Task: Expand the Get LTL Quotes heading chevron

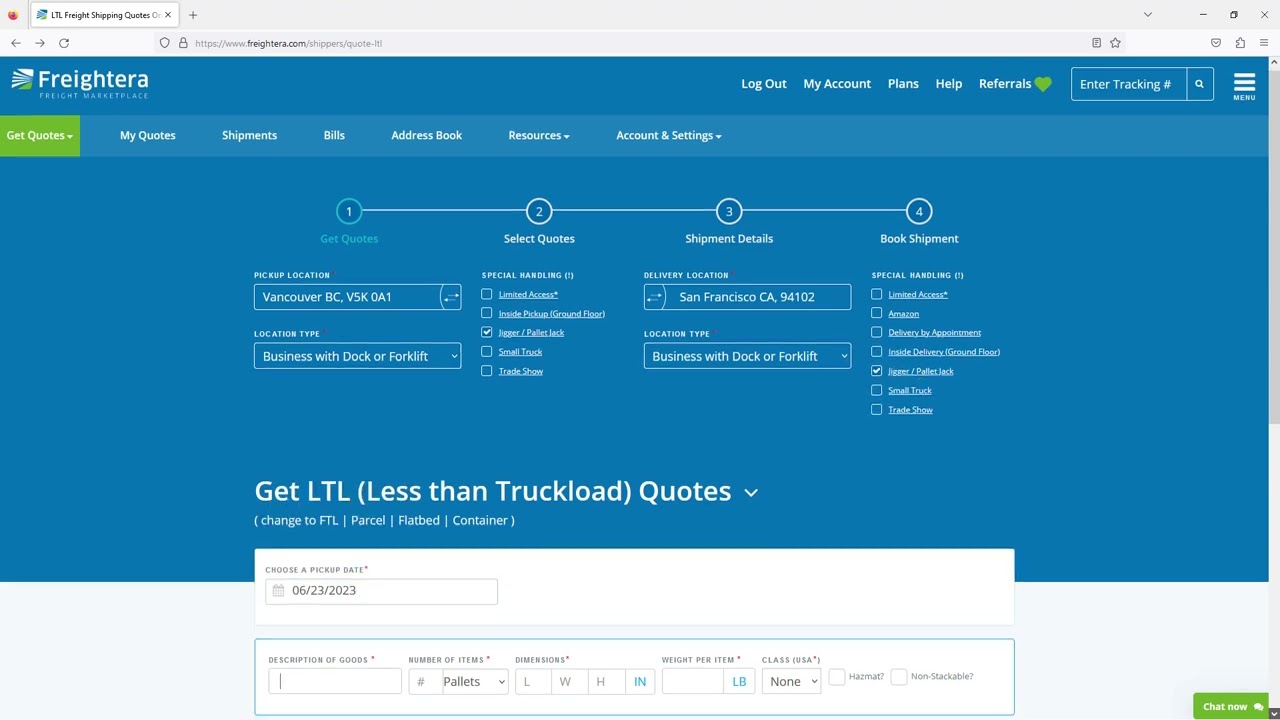Action: [x=751, y=492]
